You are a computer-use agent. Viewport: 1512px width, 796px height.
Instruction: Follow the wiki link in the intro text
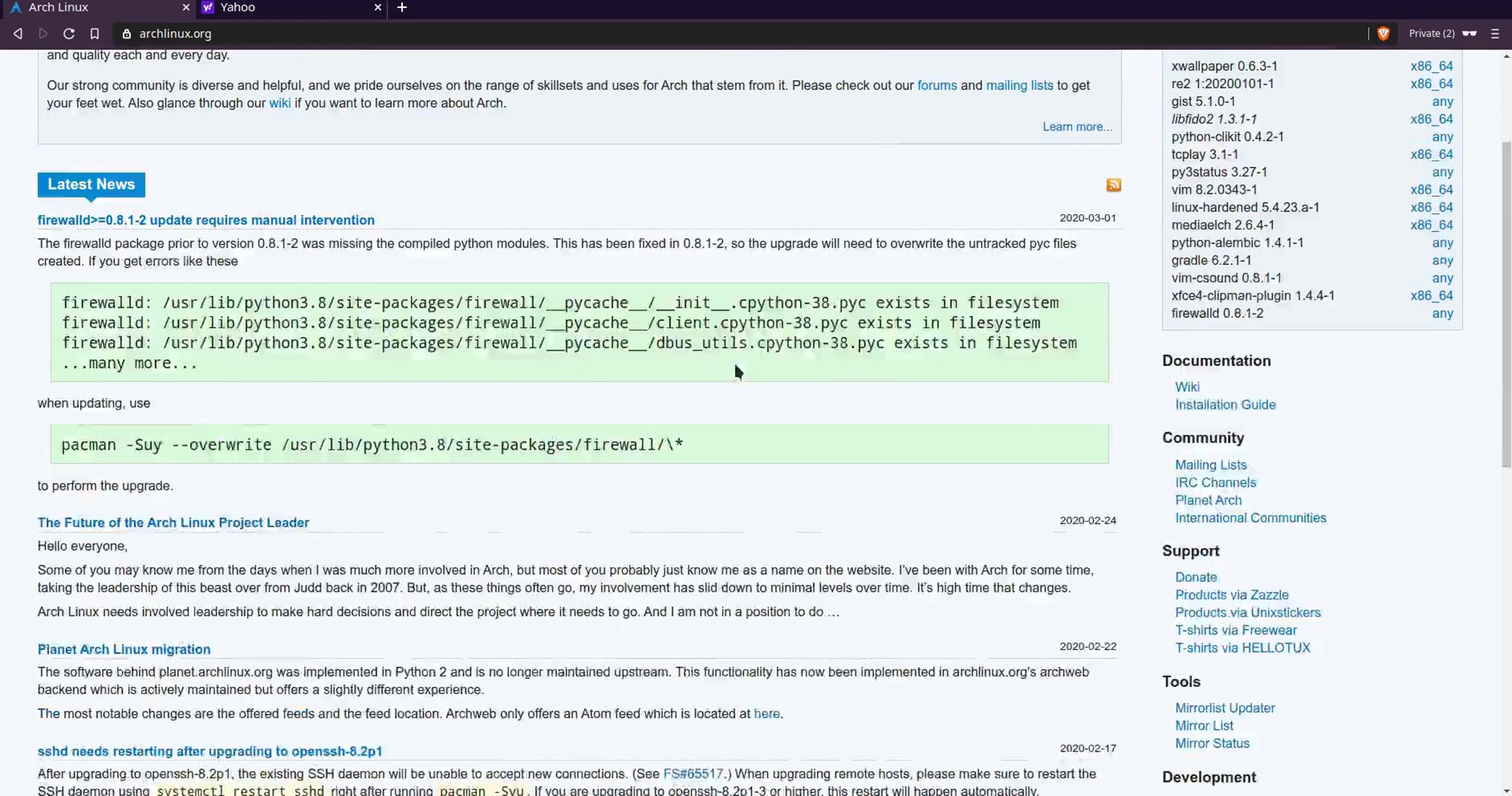tap(280, 103)
